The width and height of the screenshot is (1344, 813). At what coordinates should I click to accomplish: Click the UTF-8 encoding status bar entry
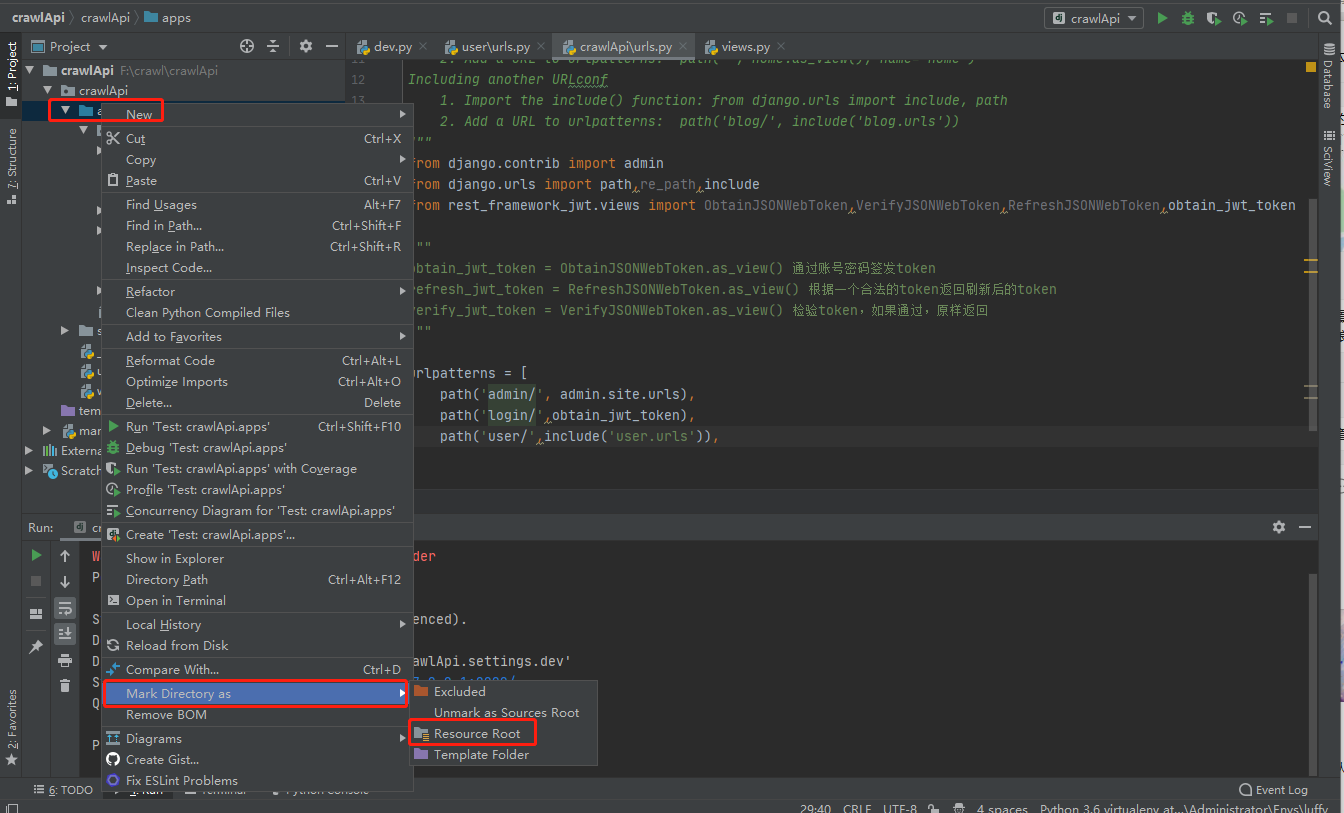point(900,809)
